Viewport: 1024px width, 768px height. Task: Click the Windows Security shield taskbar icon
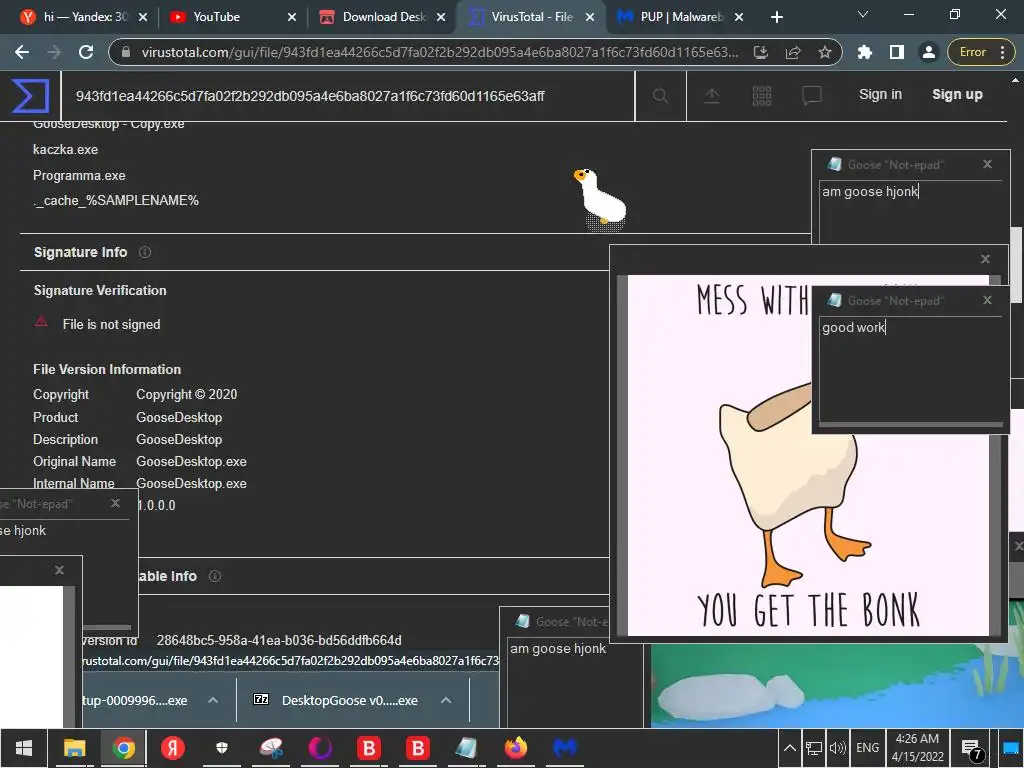pyautogui.click(x=221, y=747)
